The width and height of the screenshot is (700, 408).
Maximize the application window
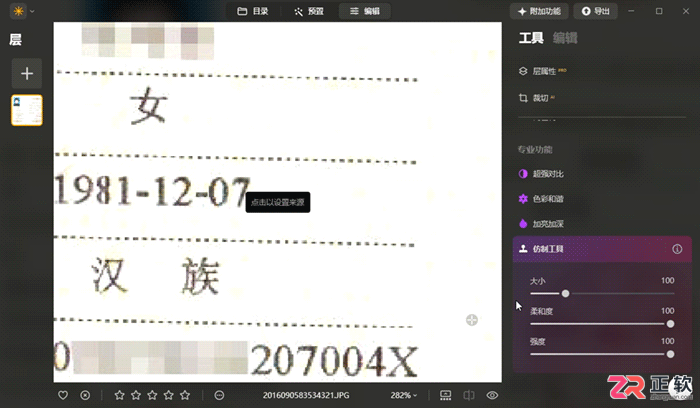pyautogui.click(x=659, y=11)
